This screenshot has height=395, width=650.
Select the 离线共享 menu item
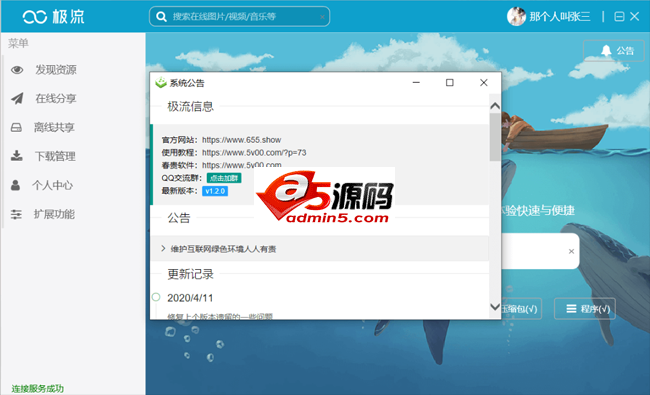(54, 127)
